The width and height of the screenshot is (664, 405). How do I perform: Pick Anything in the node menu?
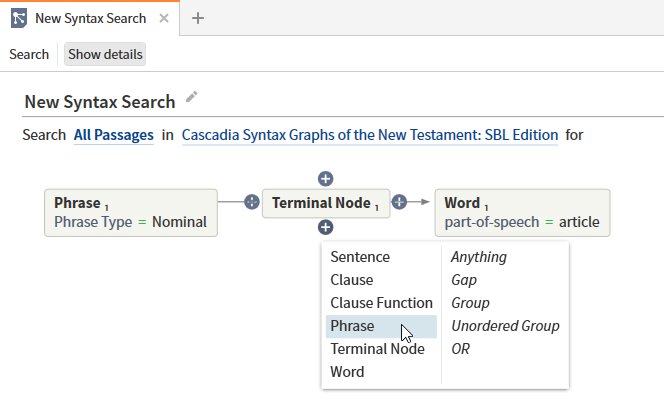479,257
